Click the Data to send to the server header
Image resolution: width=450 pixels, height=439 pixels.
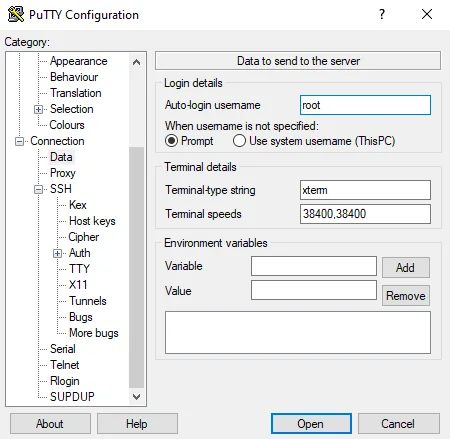coord(298,61)
